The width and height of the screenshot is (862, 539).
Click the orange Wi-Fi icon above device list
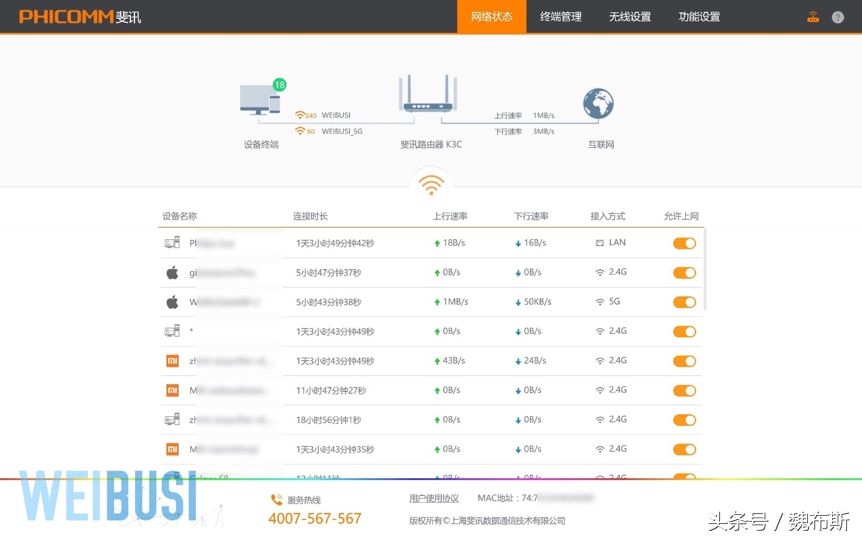click(431, 185)
